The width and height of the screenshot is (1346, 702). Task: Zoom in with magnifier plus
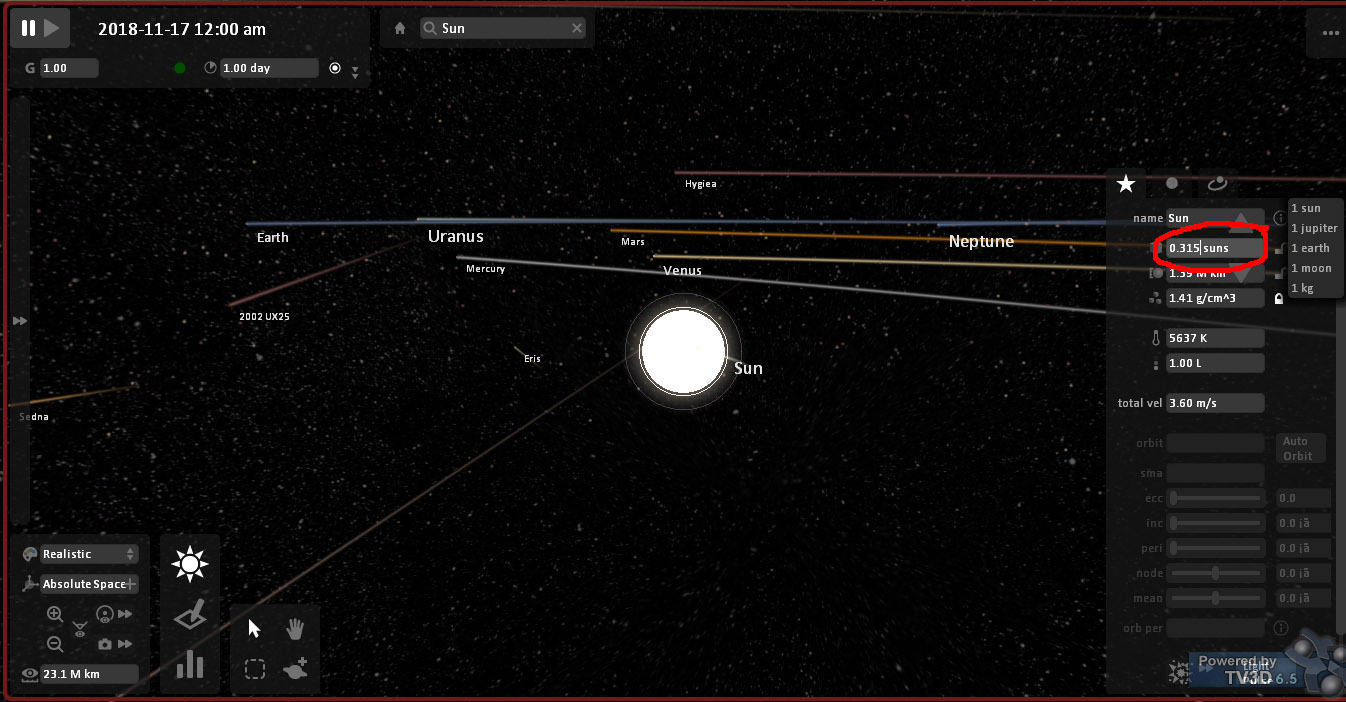[x=55, y=614]
